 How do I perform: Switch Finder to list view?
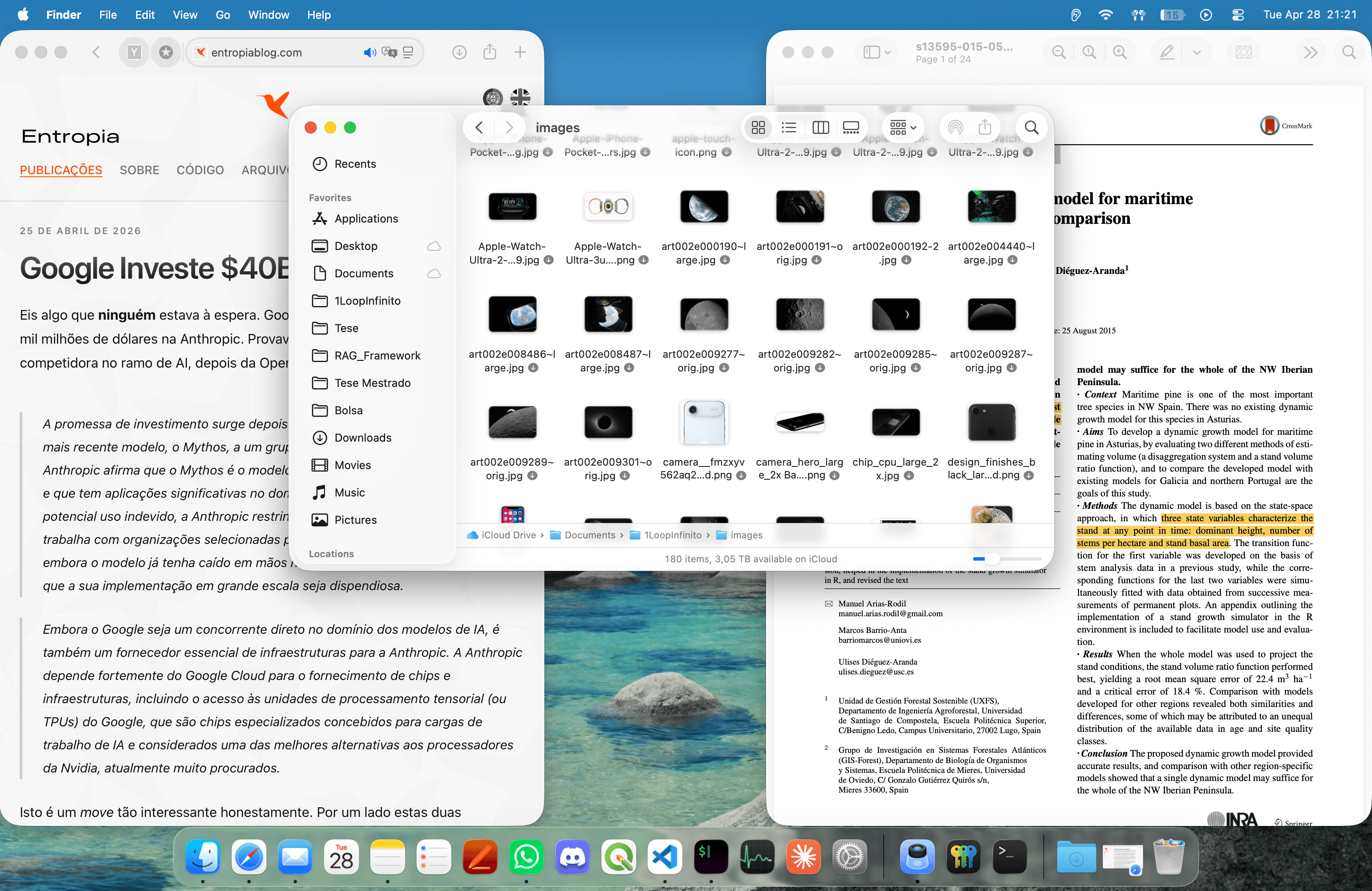pos(789,128)
